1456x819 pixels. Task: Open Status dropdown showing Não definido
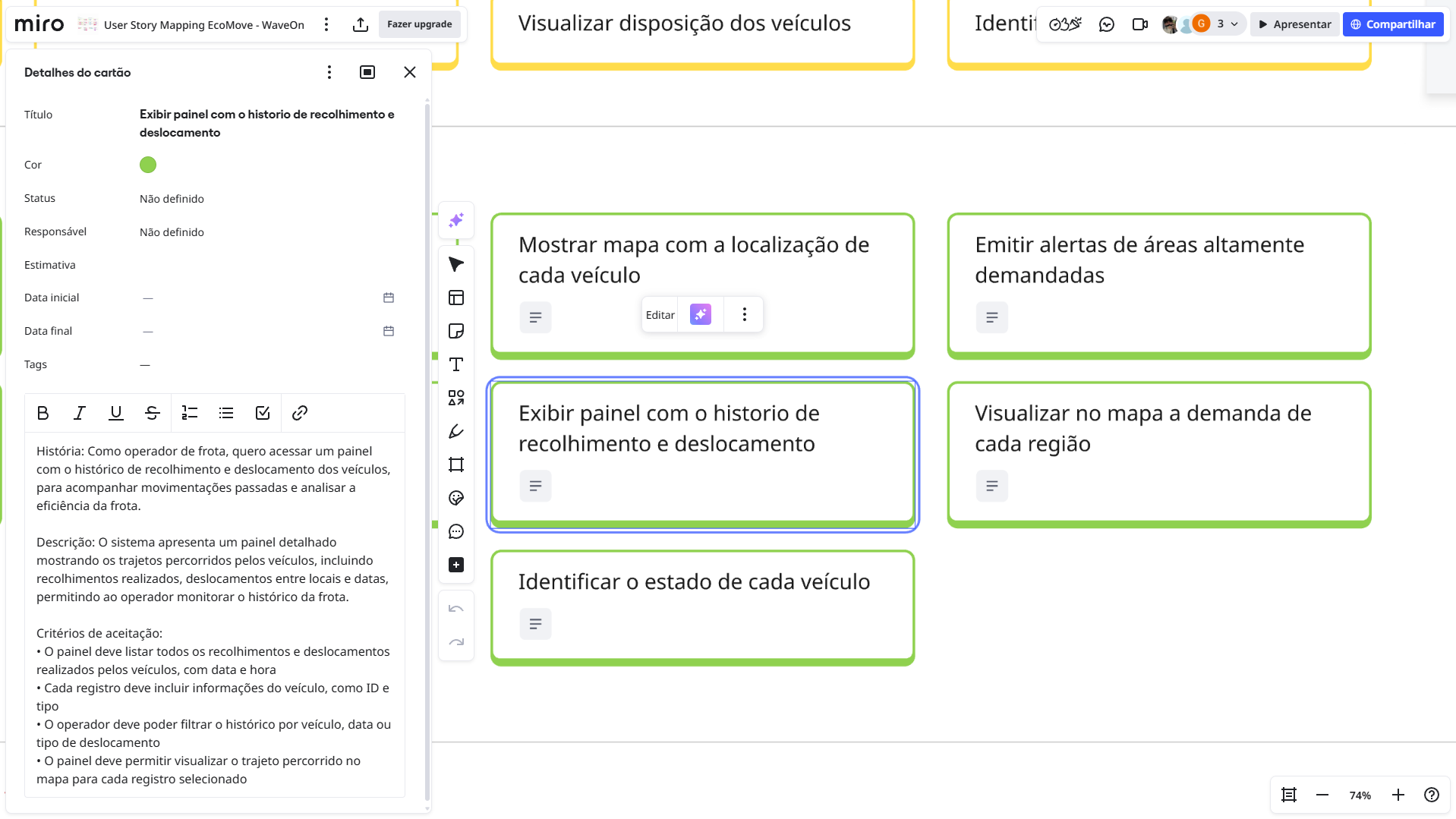172,199
